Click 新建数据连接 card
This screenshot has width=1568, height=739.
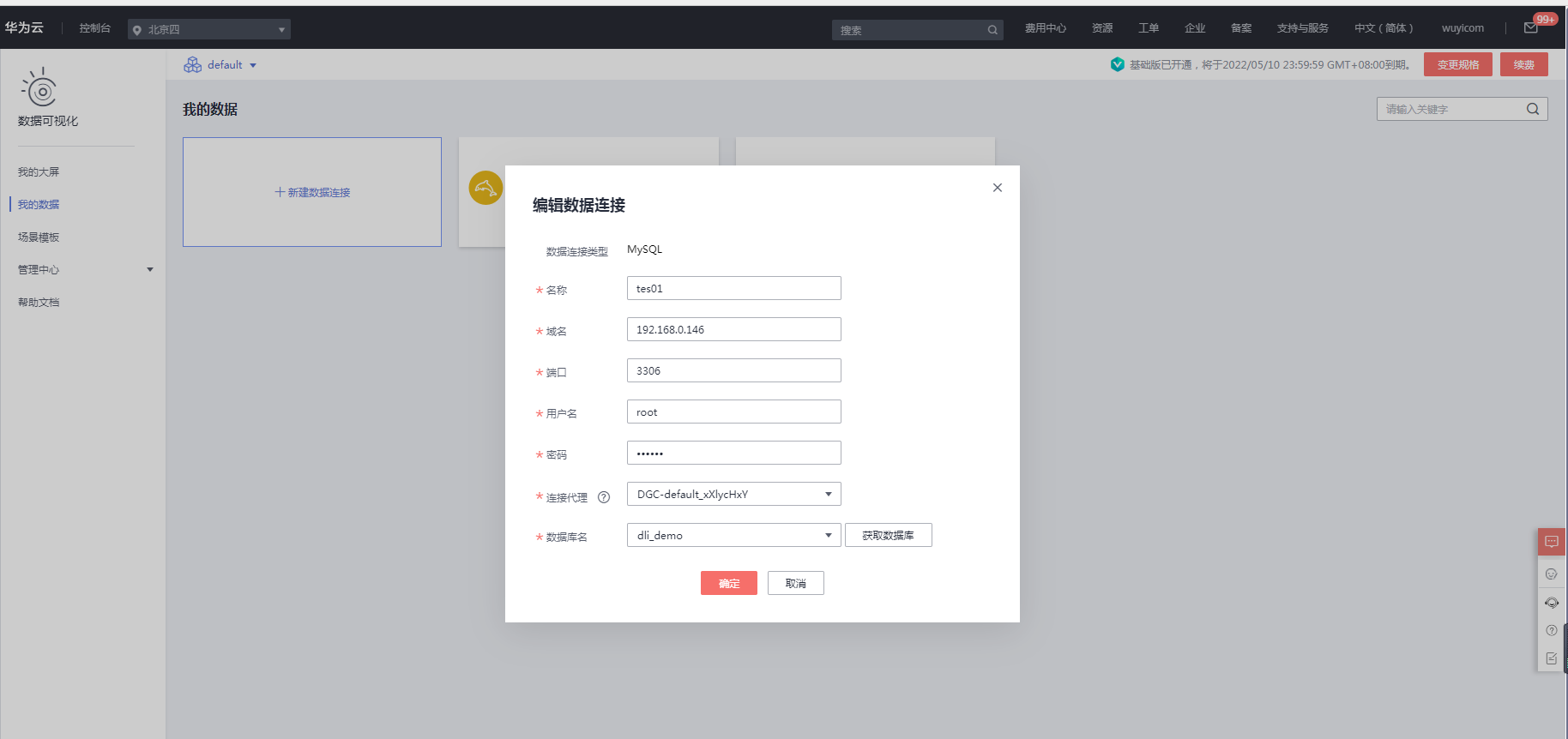(312, 192)
